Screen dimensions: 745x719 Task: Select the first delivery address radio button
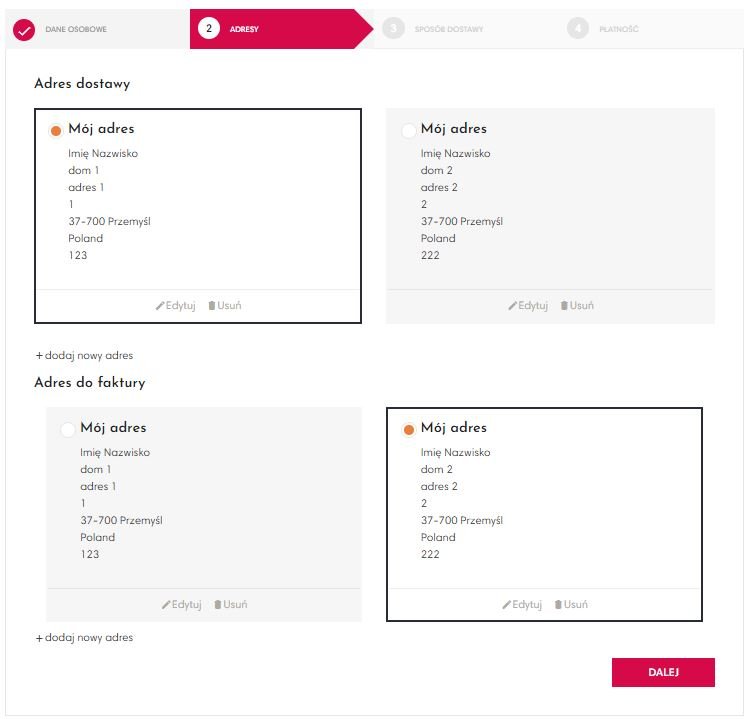56,131
